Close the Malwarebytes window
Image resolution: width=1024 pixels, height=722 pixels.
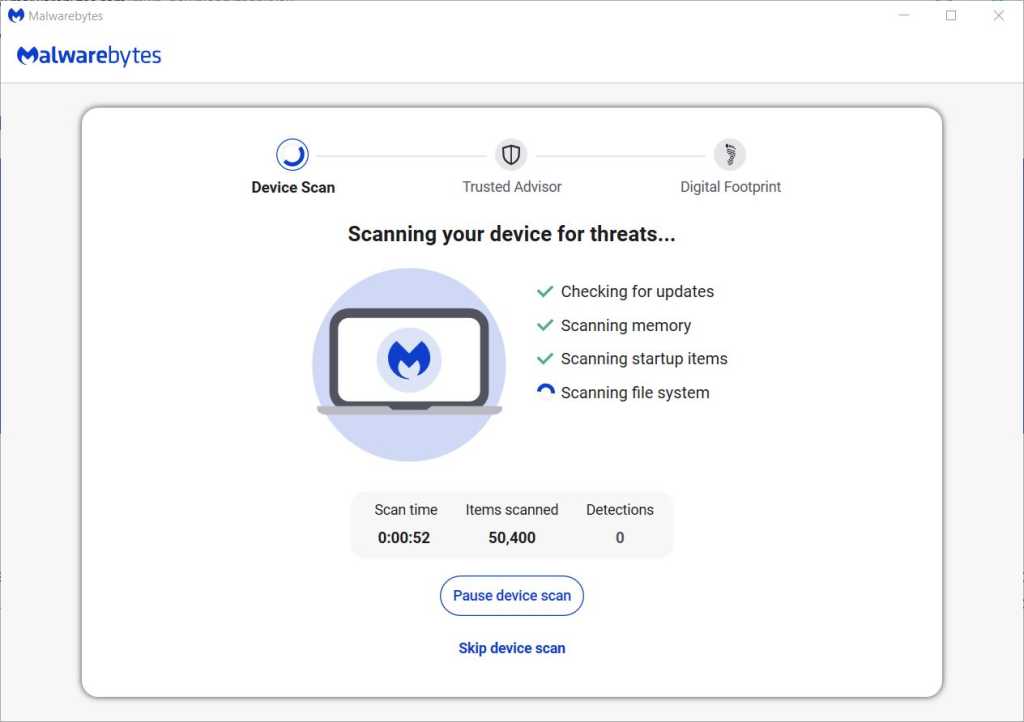point(999,15)
